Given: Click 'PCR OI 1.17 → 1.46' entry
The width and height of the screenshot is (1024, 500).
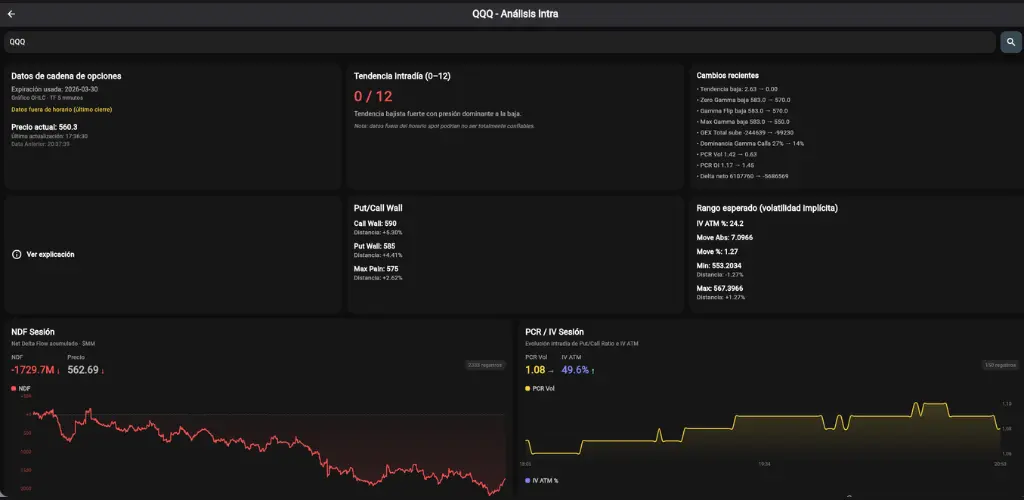Looking at the screenshot, I should point(726,165).
